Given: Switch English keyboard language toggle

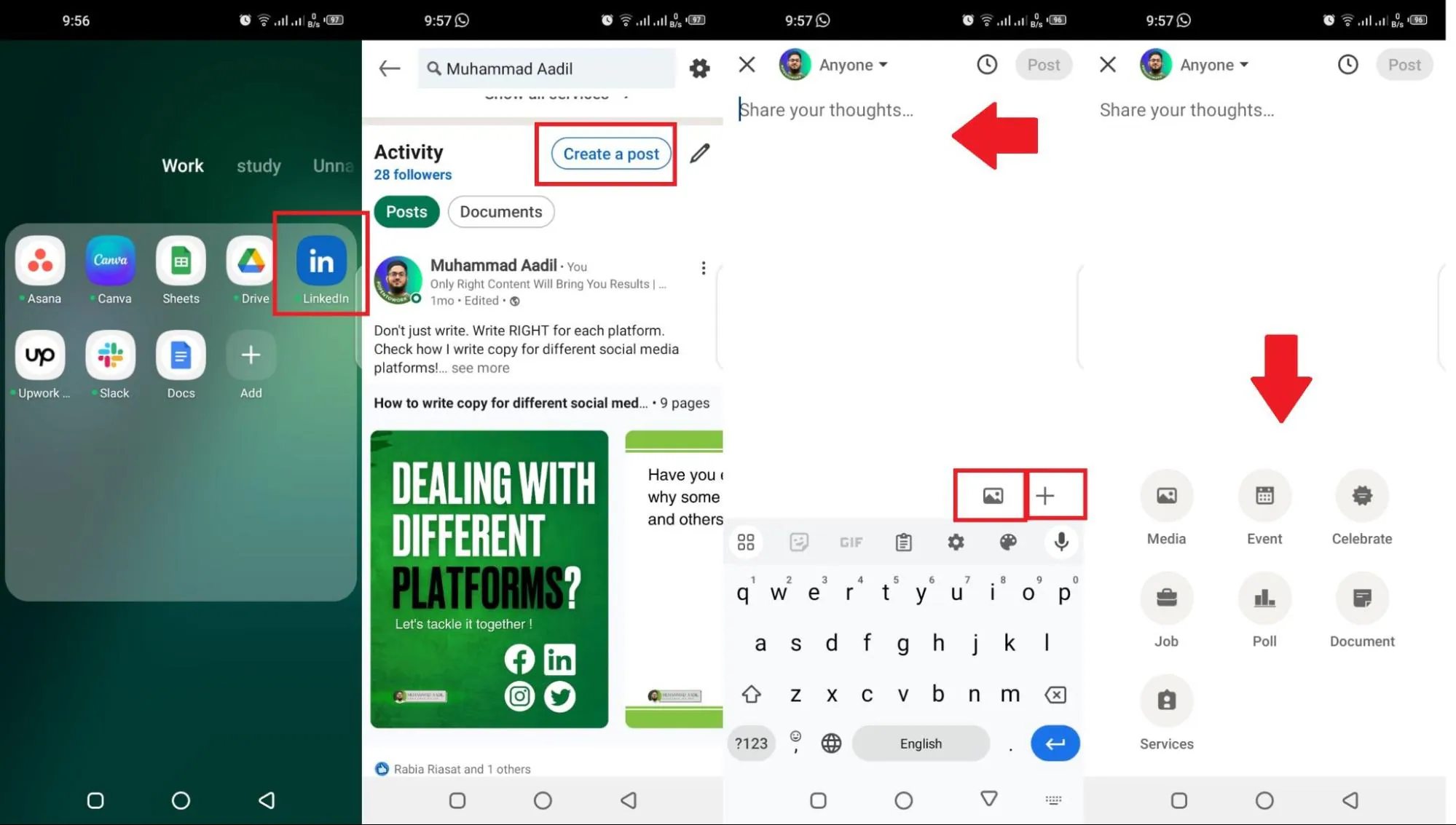Looking at the screenshot, I should (830, 743).
